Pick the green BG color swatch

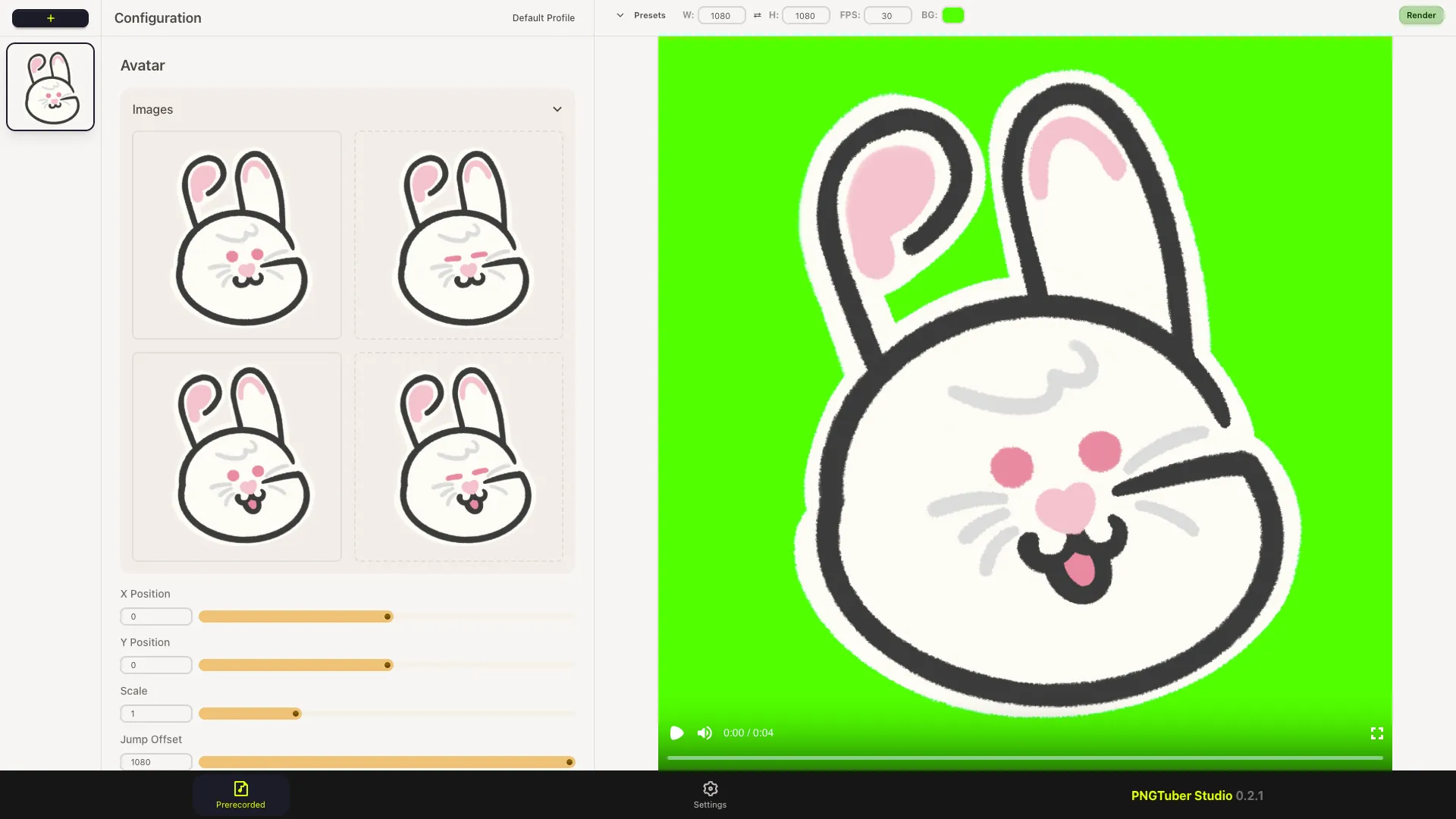pos(952,15)
